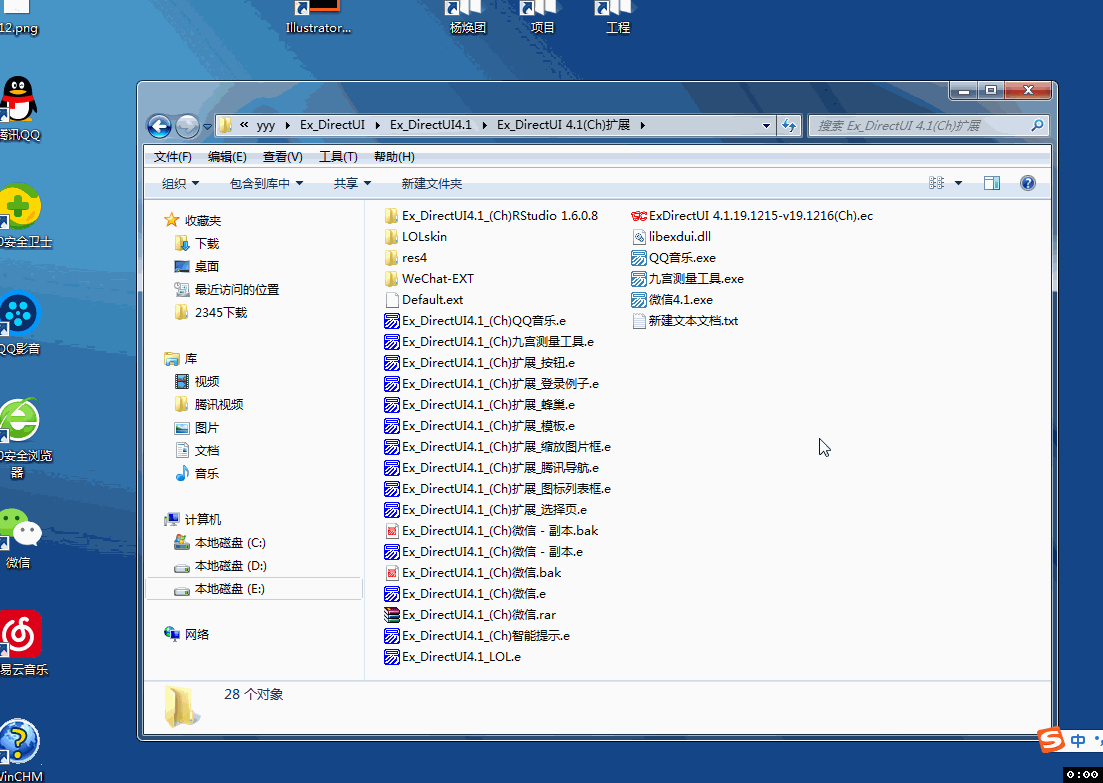Open the 文件(F) menu
1103x783 pixels.
pyautogui.click(x=172, y=156)
